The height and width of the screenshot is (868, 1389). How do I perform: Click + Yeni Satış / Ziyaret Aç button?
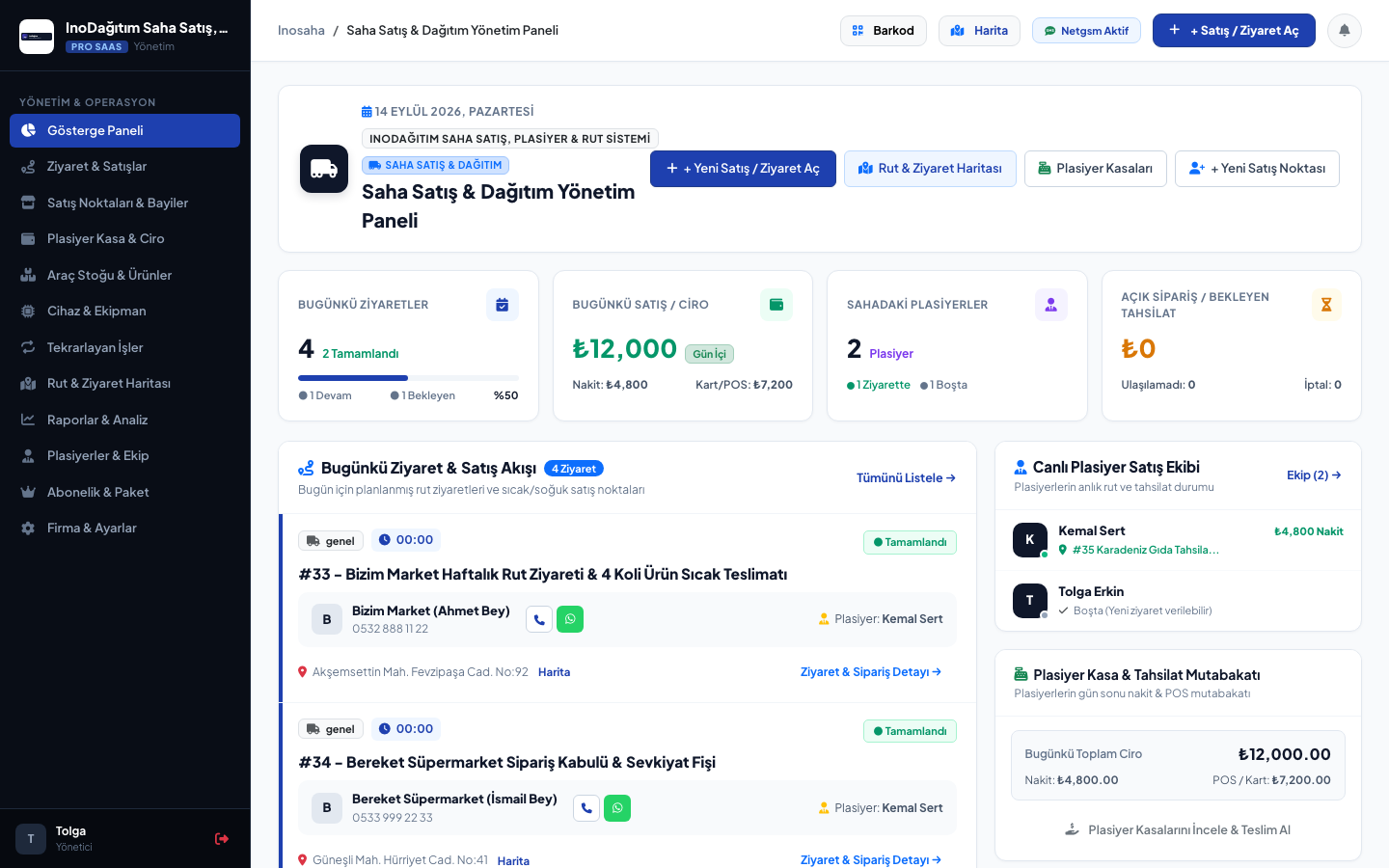(x=743, y=169)
